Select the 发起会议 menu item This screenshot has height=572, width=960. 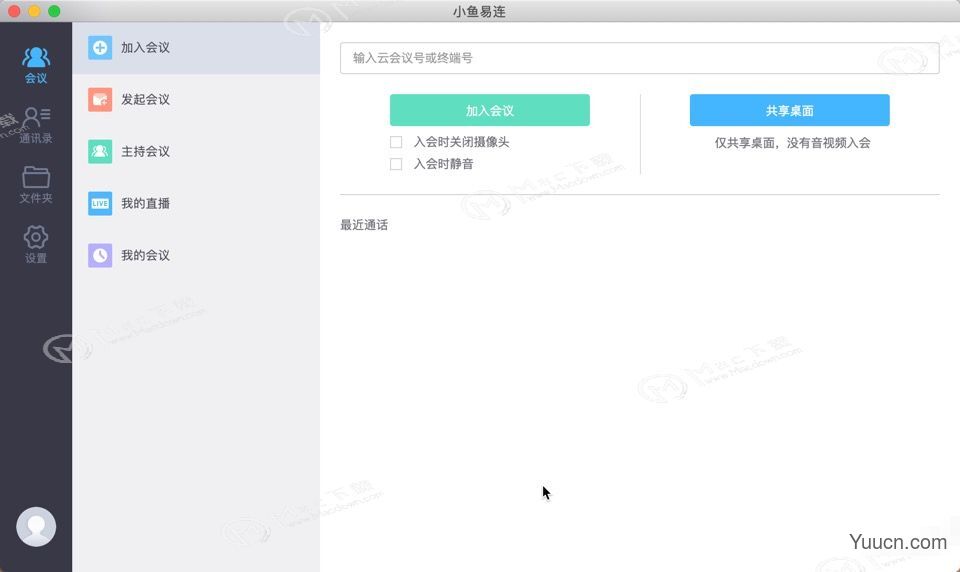[x=196, y=99]
